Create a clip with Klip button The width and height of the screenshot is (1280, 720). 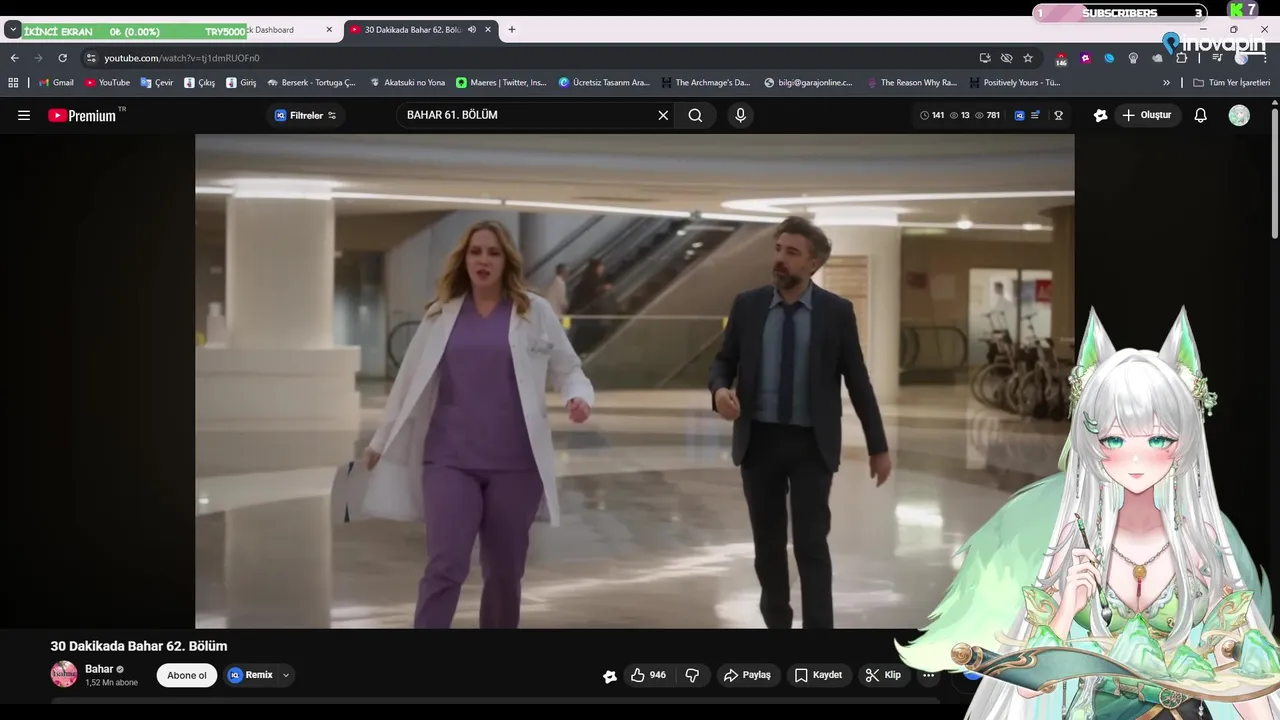pyautogui.click(x=883, y=675)
